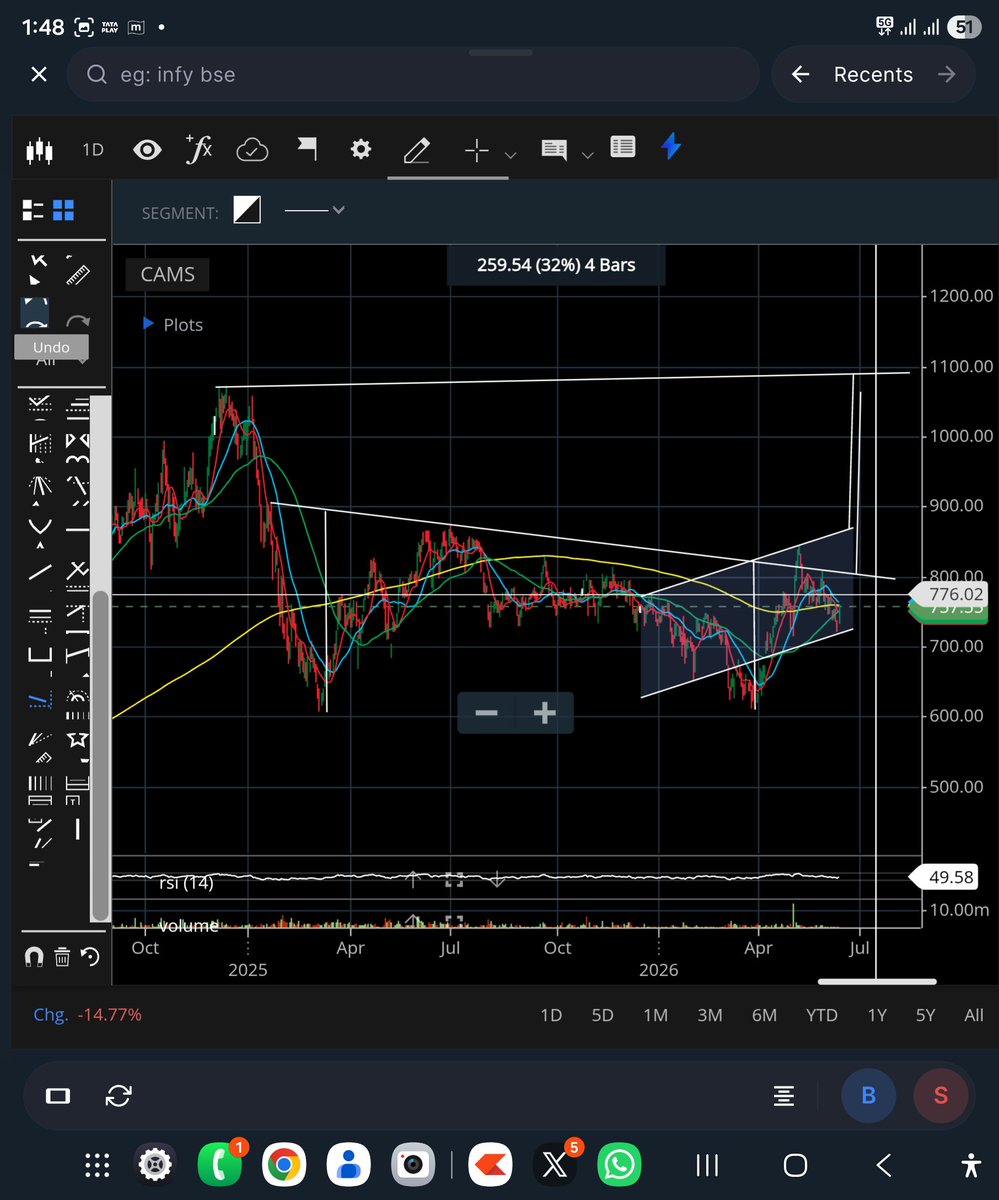Zoom out with the minus button
The image size is (999, 1200).
pyautogui.click(x=486, y=713)
